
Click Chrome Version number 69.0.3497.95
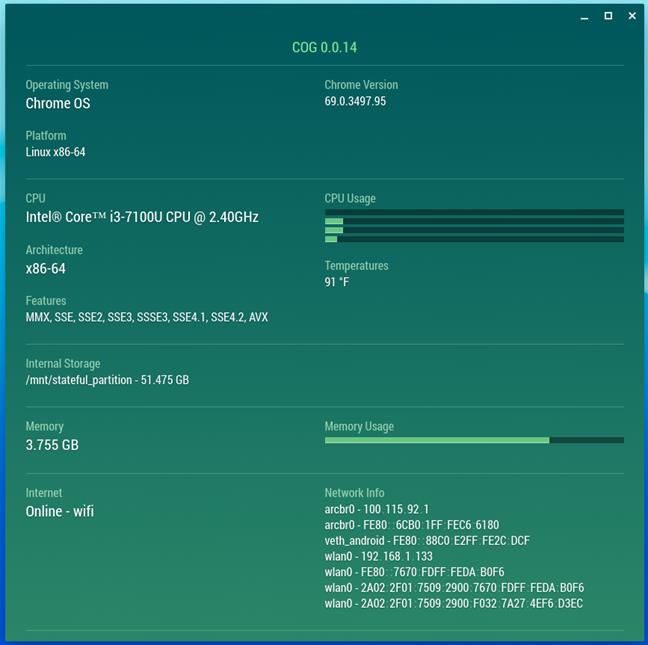pos(355,101)
